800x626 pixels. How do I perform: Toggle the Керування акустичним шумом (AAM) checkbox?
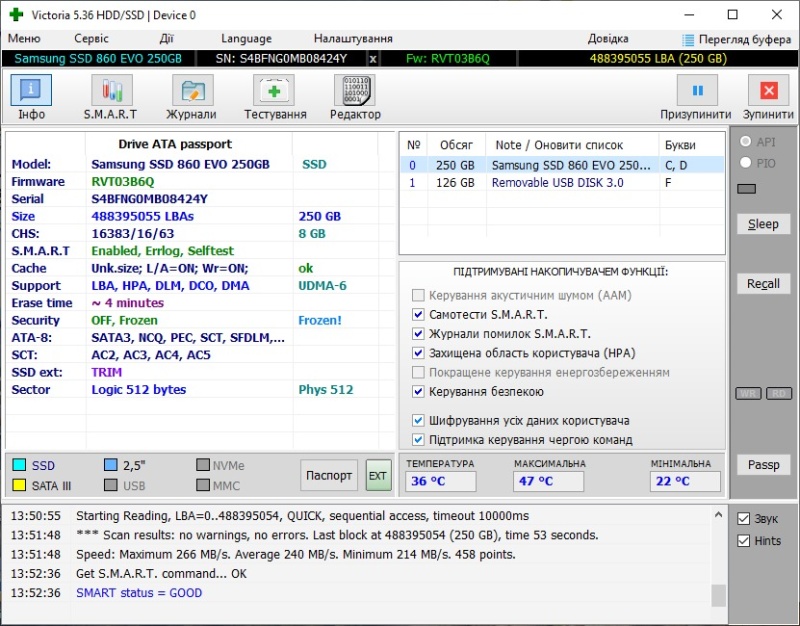pos(418,295)
